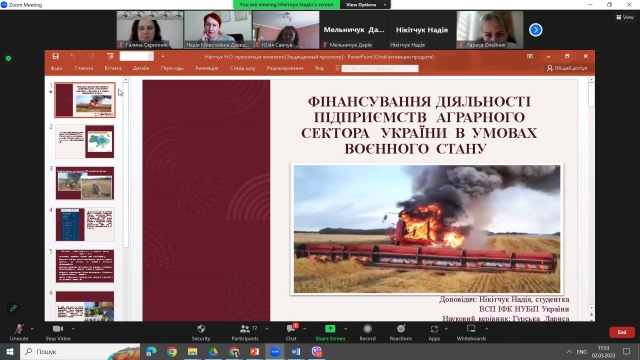Open the Слайд-шоу ribbon tab
The height and width of the screenshot is (360, 640).
point(242,68)
